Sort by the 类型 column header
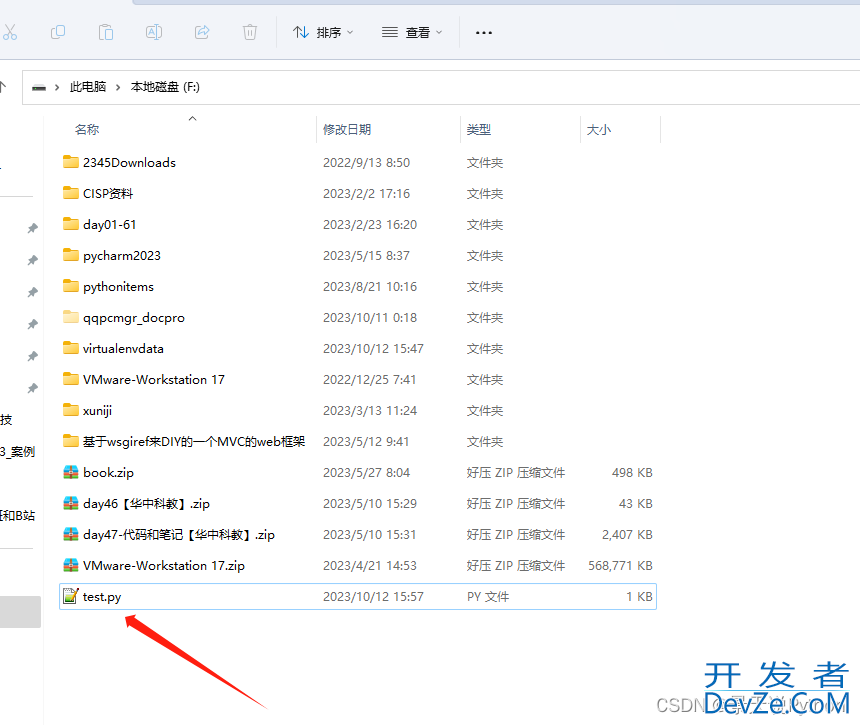The height and width of the screenshot is (725, 860). pos(479,129)
